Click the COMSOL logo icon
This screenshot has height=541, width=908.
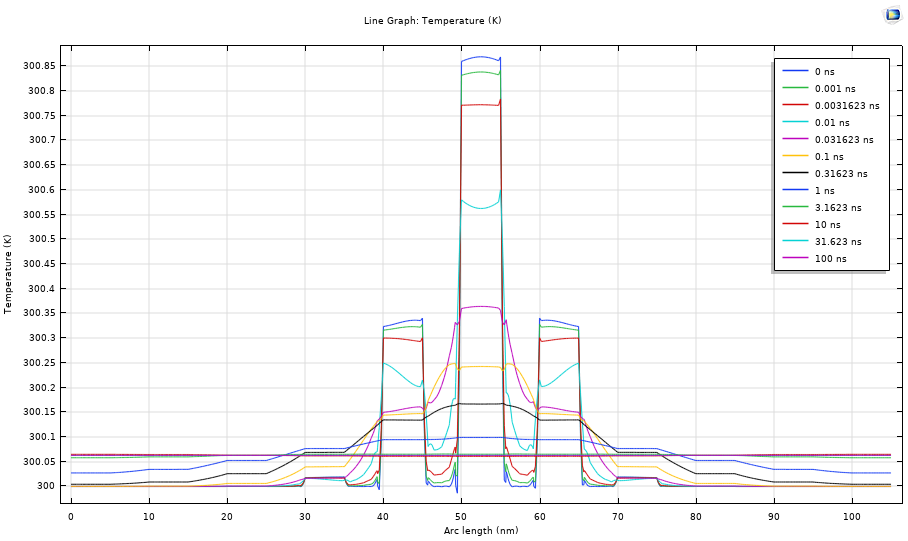[x=892, y=14]
